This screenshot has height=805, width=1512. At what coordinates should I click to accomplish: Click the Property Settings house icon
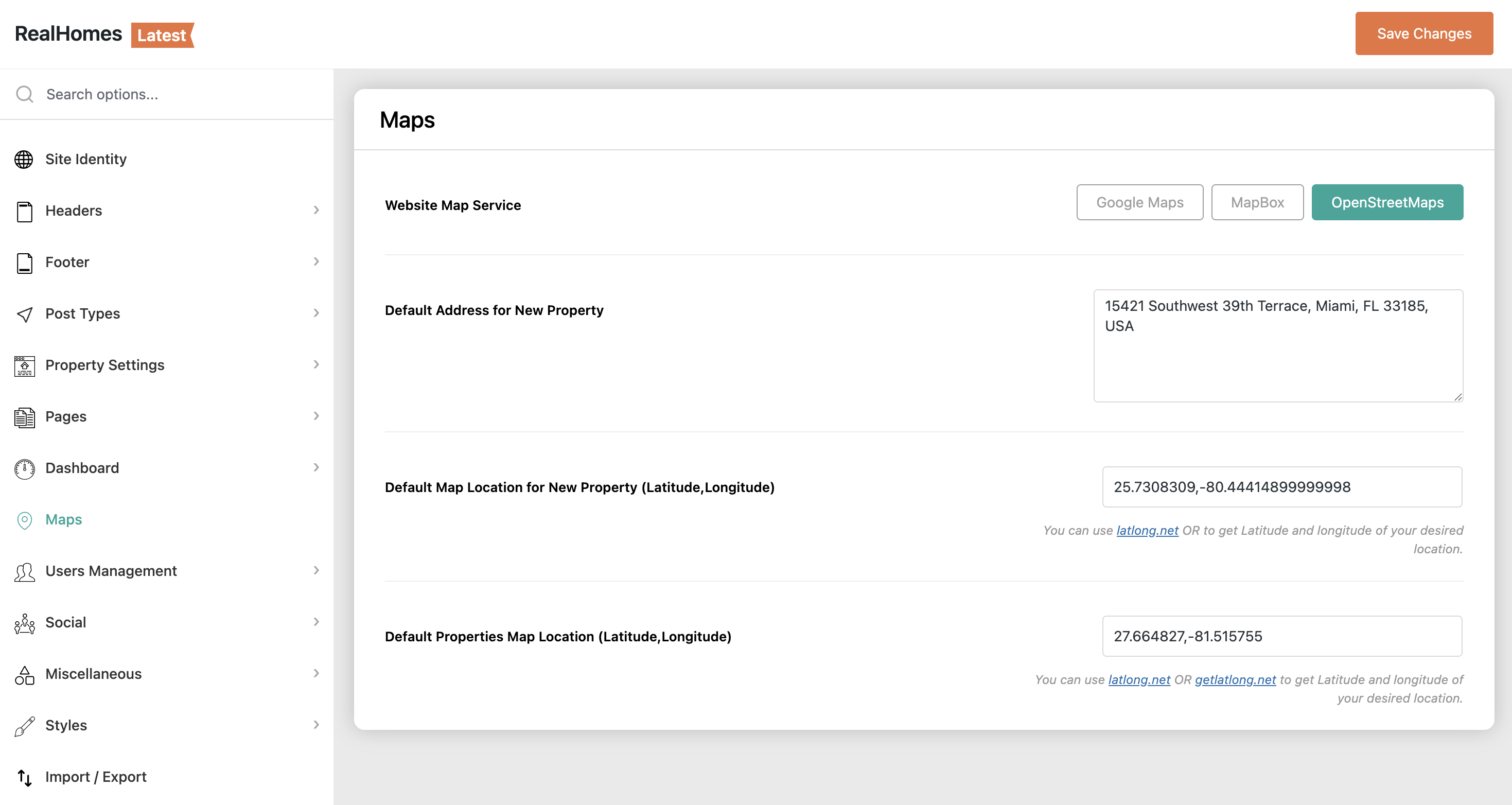tap(24, 365)
